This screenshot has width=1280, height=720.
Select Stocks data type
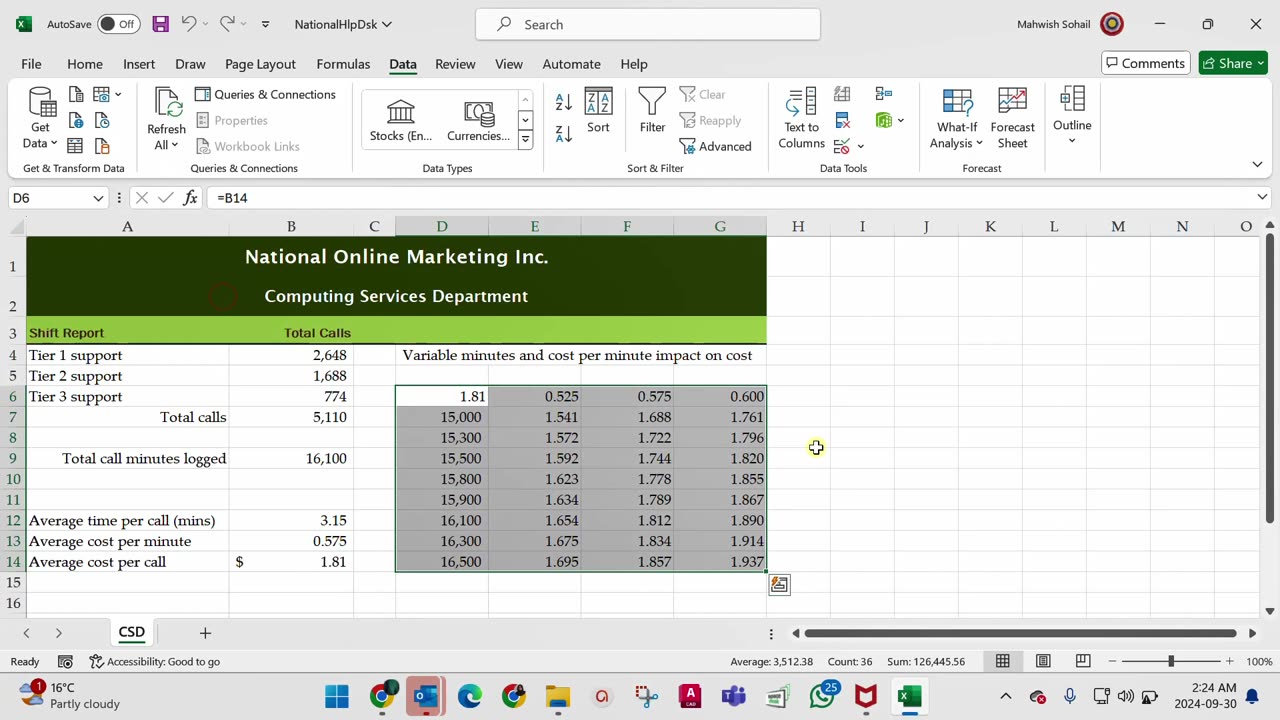tap(400, 119)
